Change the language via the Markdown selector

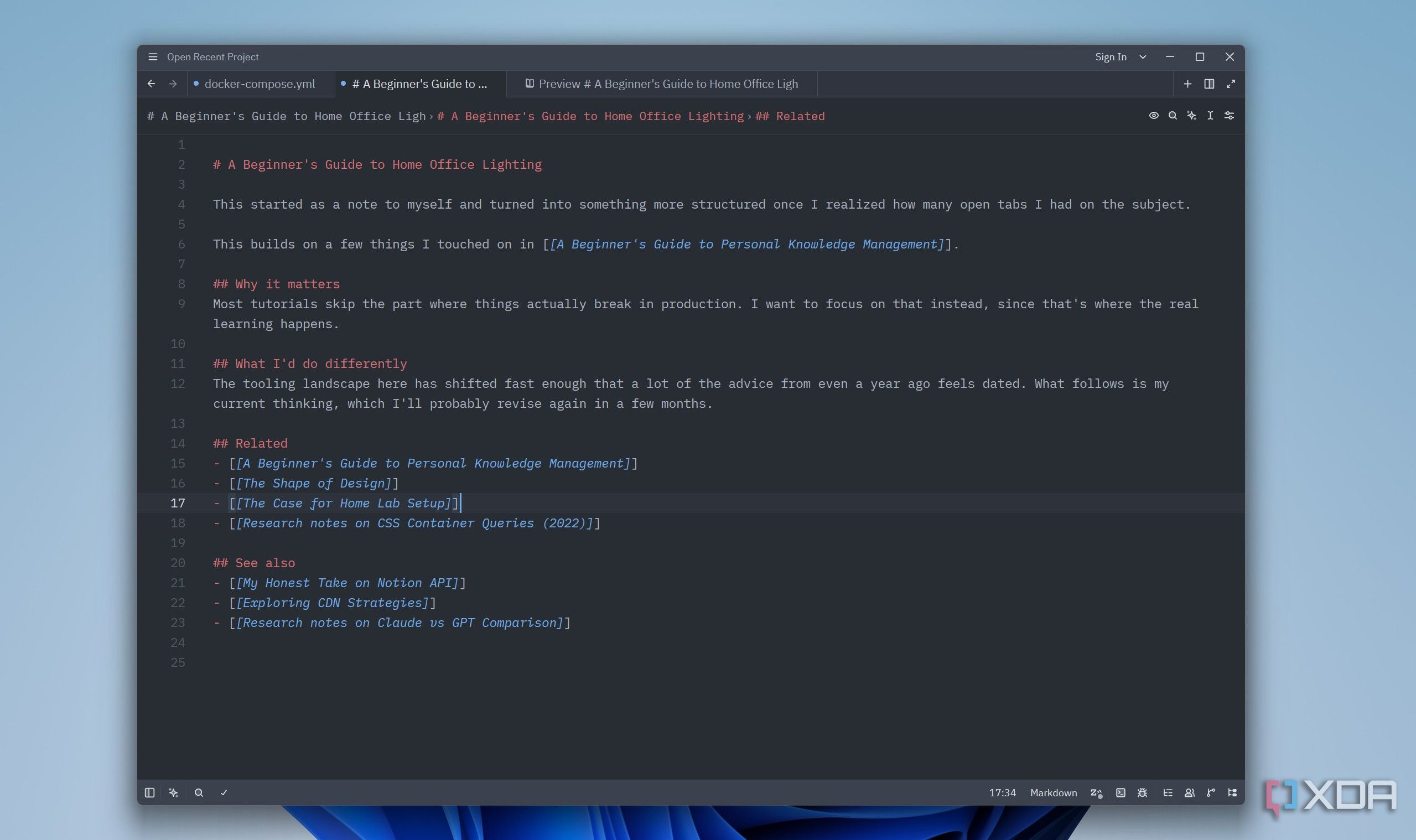click(x=1053, y=792)
